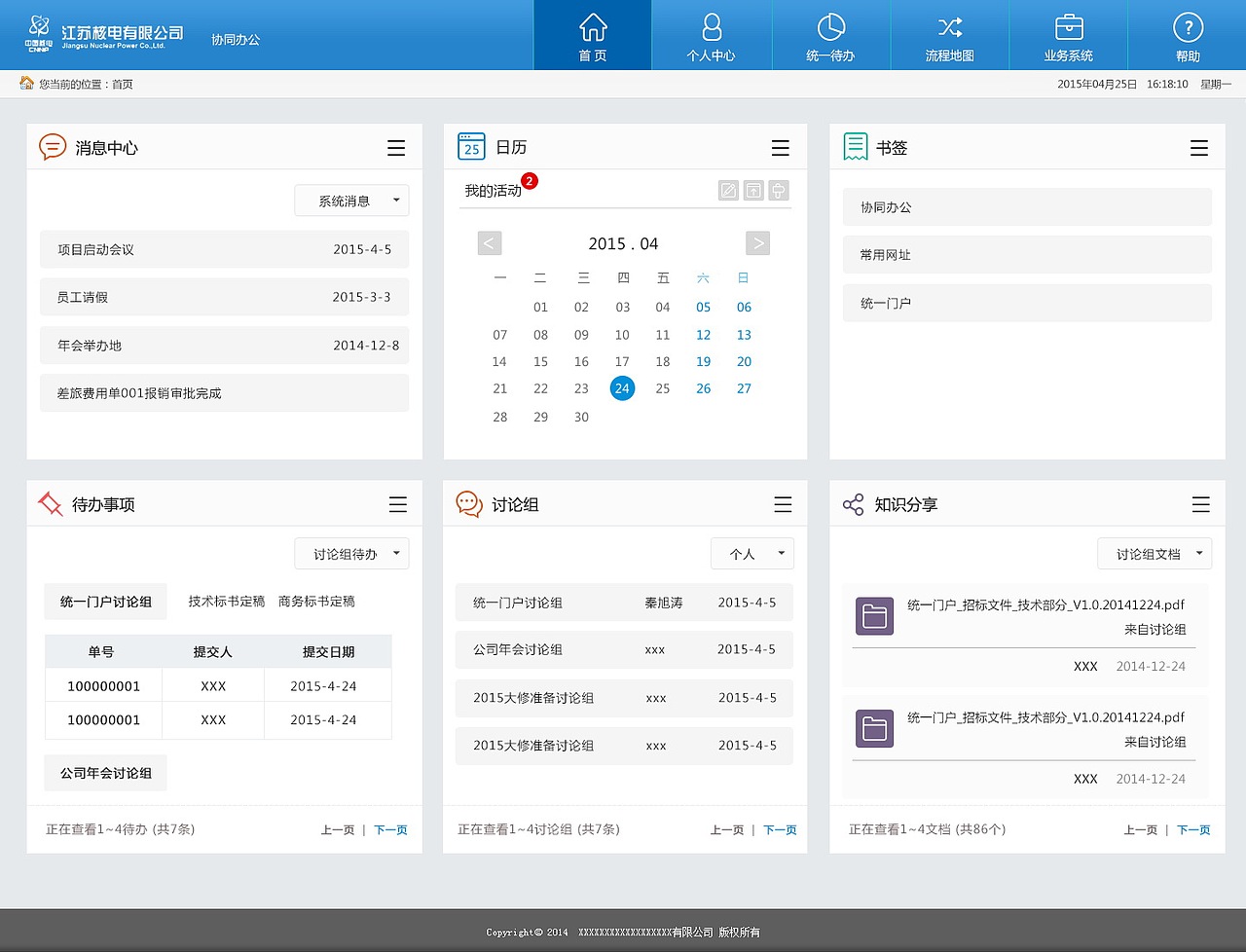Click 下一页 in the 知识分享 panel
This screenshot has height=952, width=1246.
coord(1193,830)
